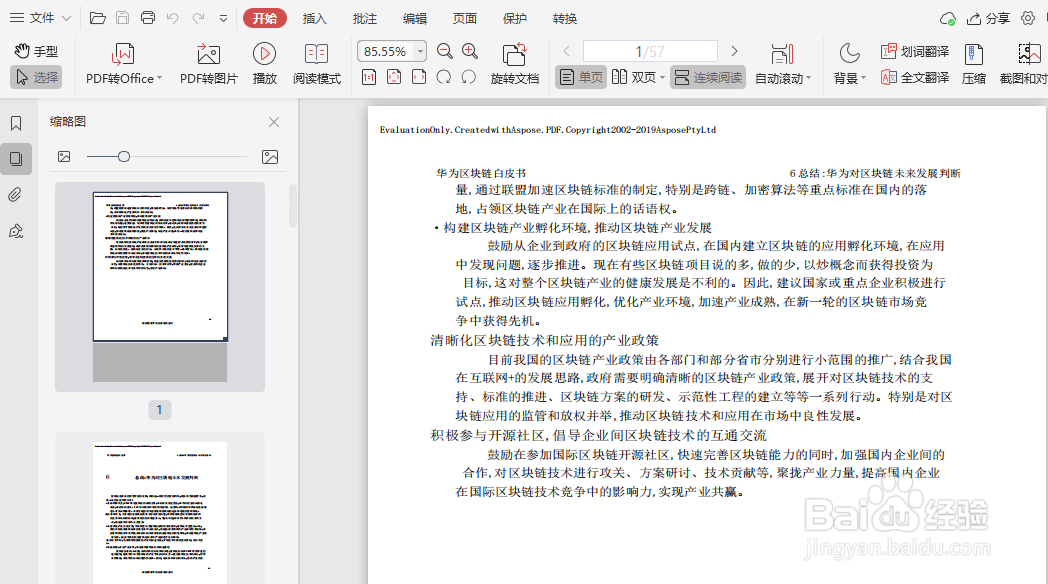Viewport: 1048px width, 584px height.
Task: Expand the quick access toolbar dropdown
Action: pyautogui.click(x=223, y=19)
